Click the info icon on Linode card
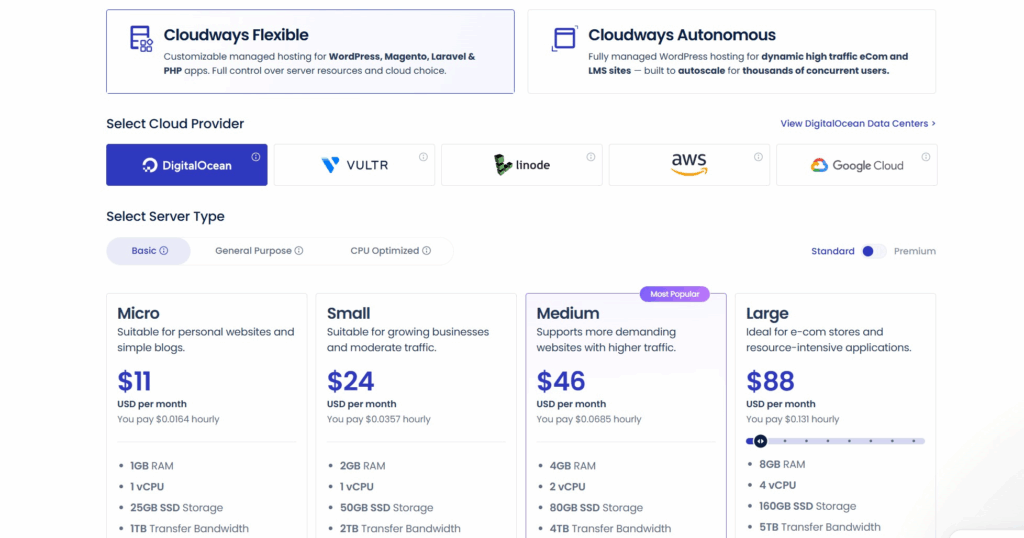Image resolution: width=1024 pixels, height=538 pixels. (x=591, y=157)
